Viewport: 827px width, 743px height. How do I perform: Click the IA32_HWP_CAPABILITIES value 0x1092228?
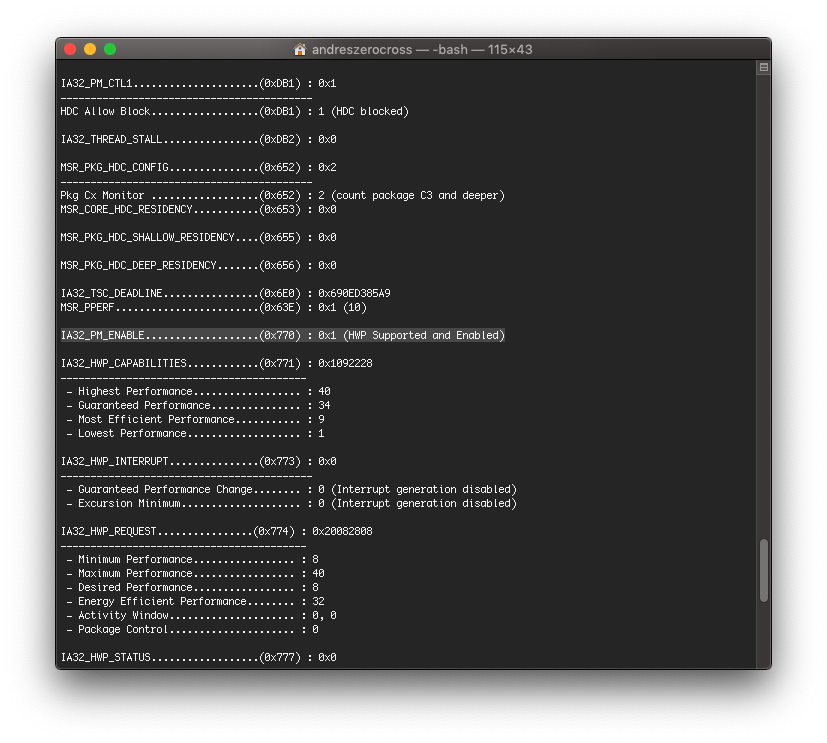pyautogui.click(x=345, y=363)
